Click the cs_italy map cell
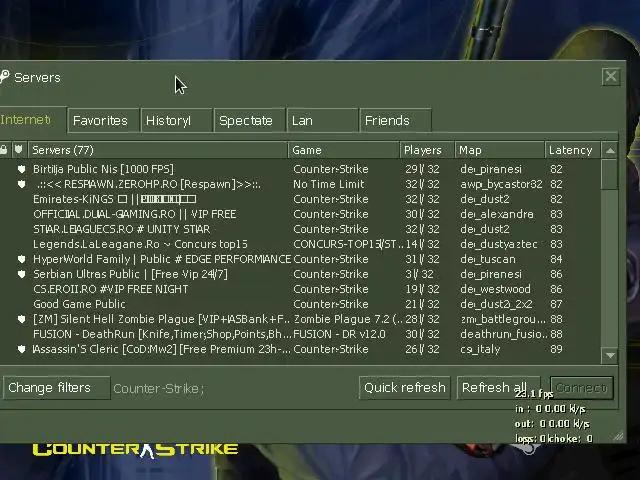 click(480, 350)
